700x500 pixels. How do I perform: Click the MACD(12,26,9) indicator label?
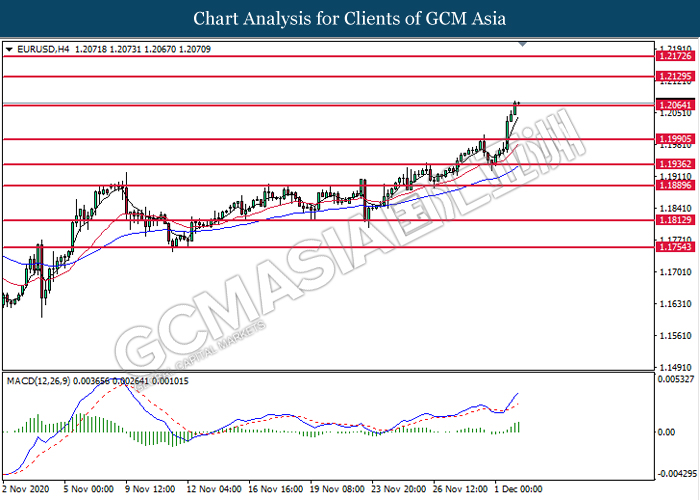(38, 381)
